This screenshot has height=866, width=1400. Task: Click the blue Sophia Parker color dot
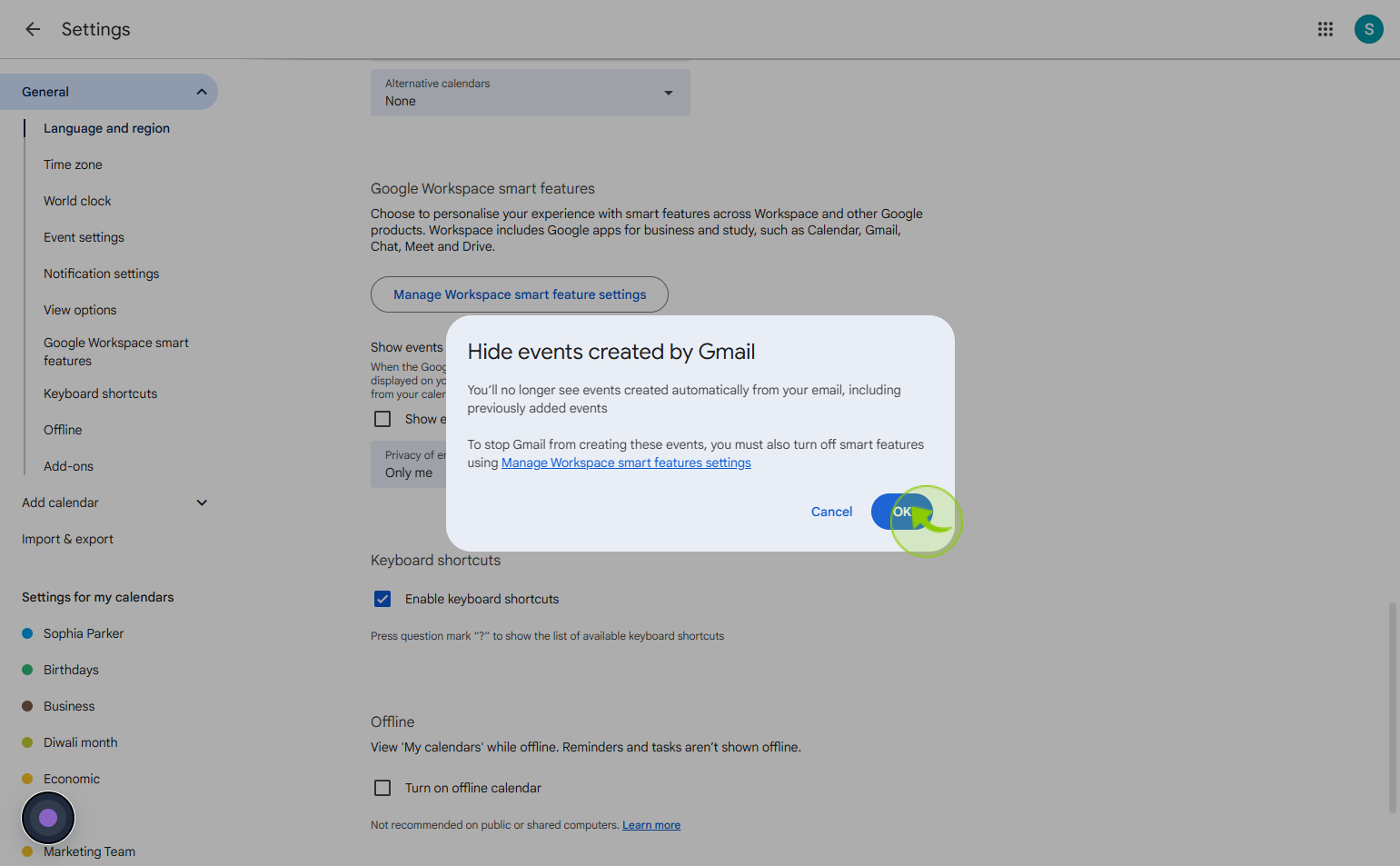(27, 633)
